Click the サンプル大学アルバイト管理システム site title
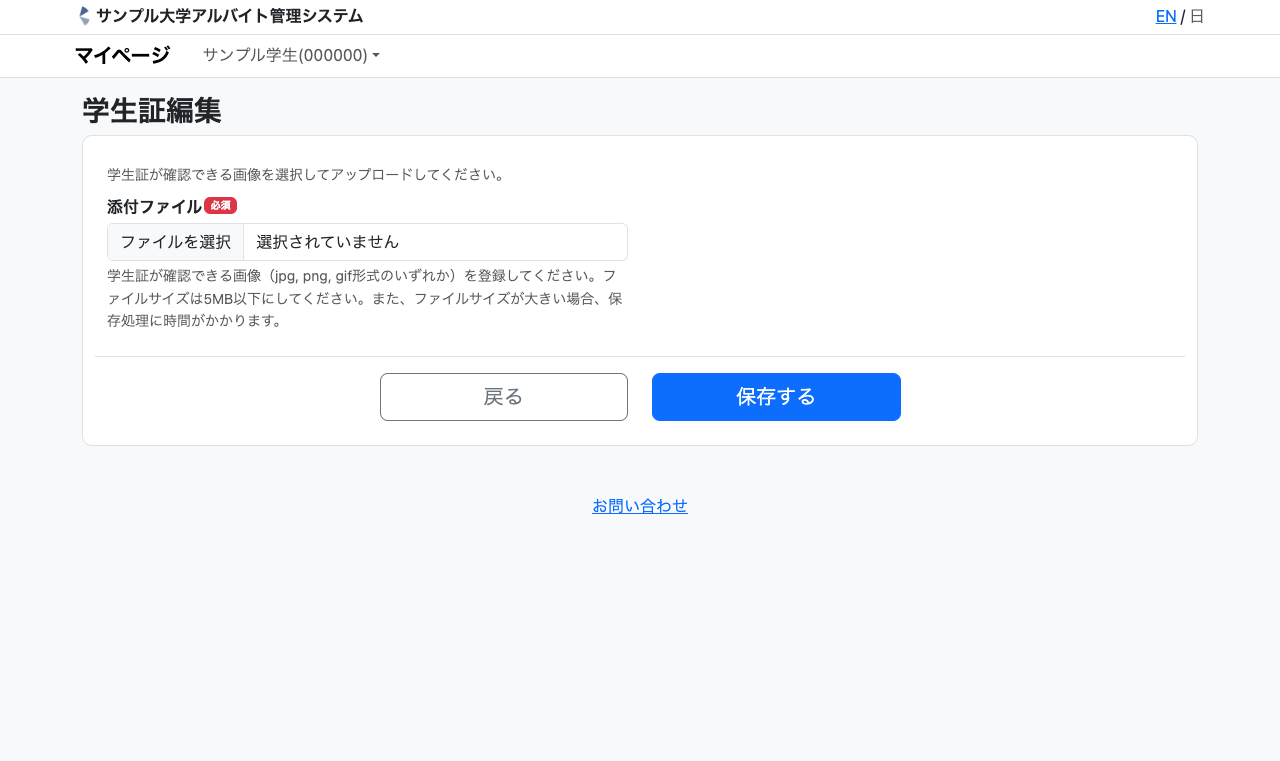The height and width of the screenshot is (761, 1280). [x=229, y=16]
